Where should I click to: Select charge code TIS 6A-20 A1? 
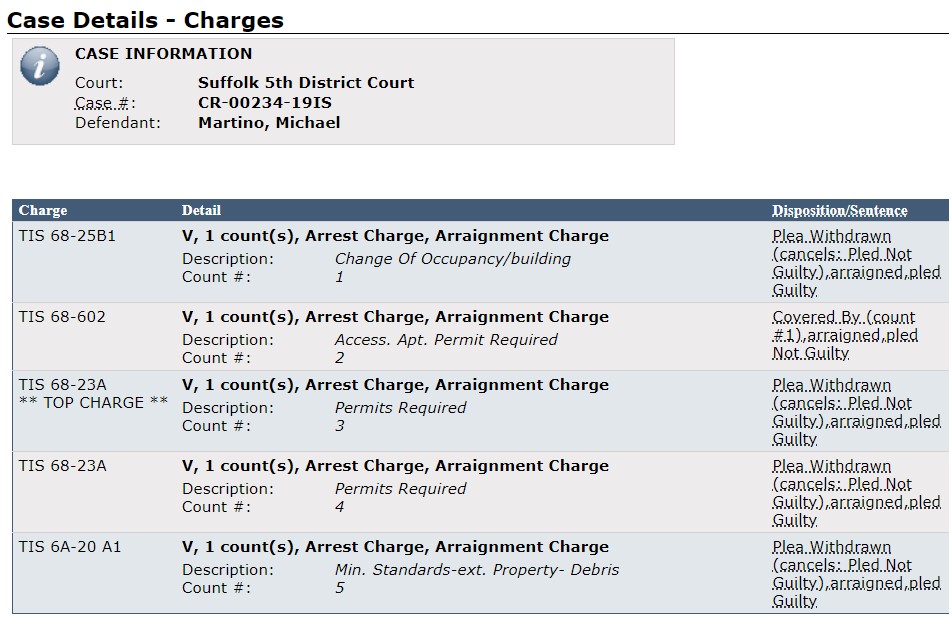(70, 547)
